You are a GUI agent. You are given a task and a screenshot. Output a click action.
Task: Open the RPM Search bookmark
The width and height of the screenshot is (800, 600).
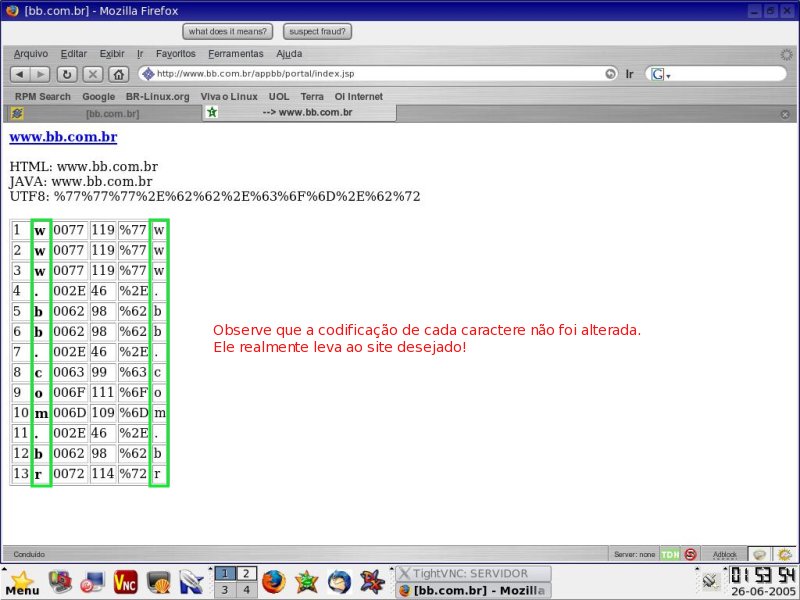pos(42,96)
